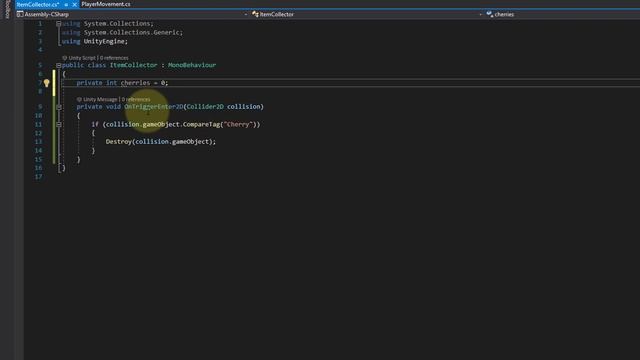The width and height of the screenshot is (640, 360).
Task: Collapse the ItemCollector class block
Action: (x=58, y=65)
